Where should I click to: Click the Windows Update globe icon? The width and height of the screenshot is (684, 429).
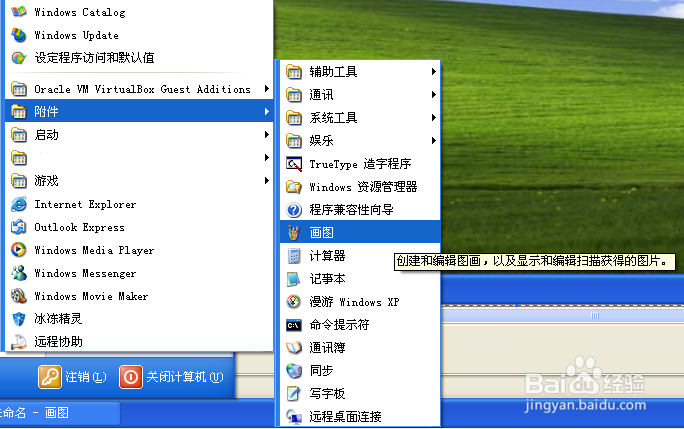point(19,35)
